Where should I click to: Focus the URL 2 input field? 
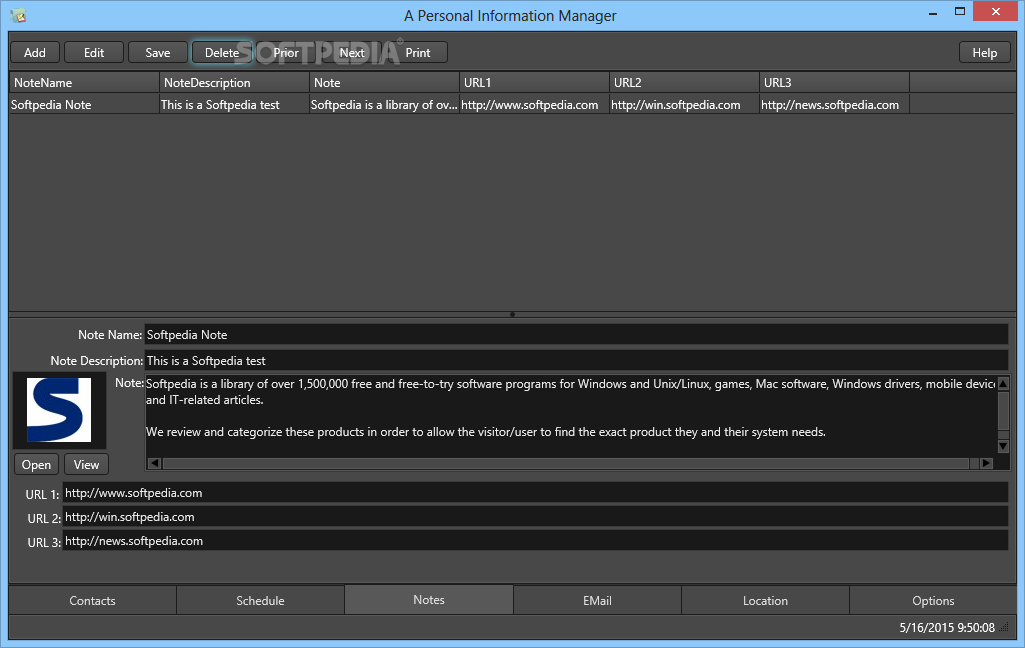[535, 517]
